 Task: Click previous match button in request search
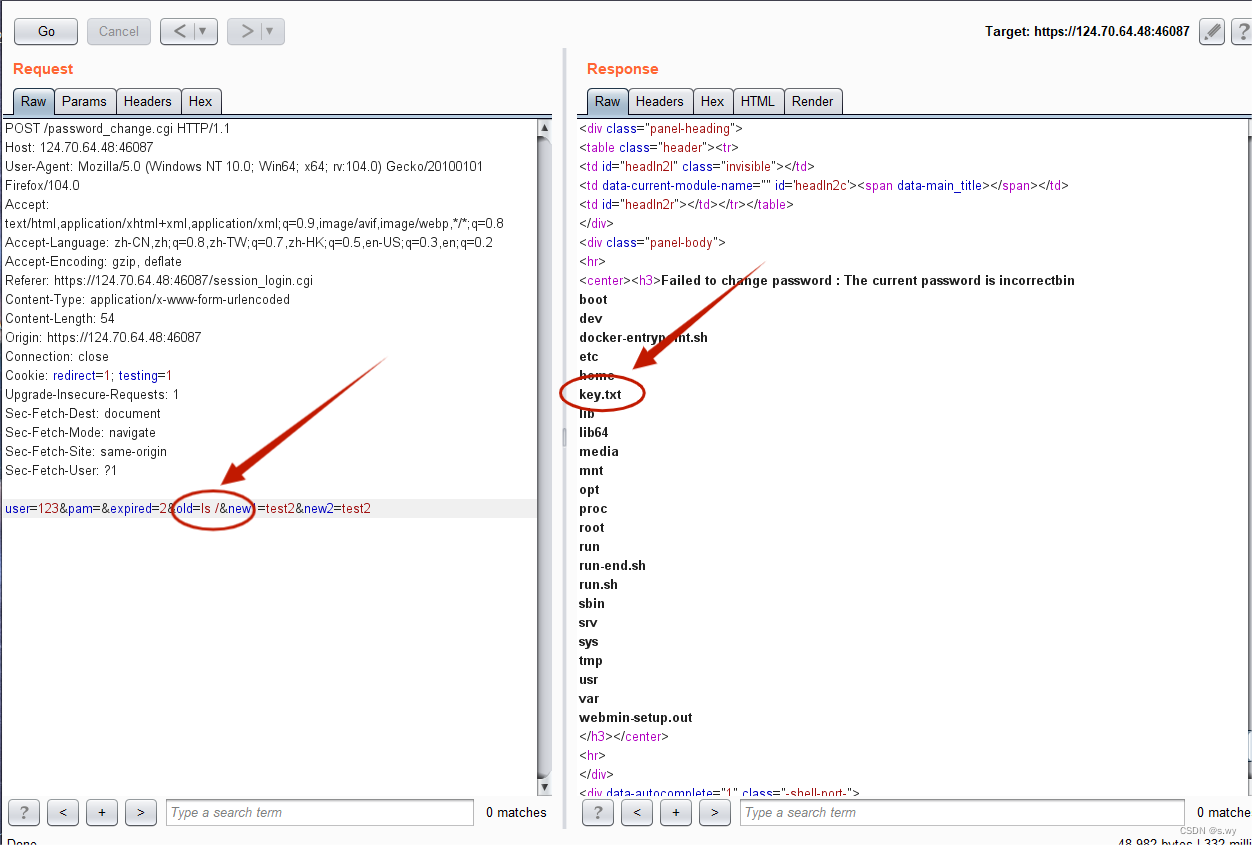click(x=62, y=812)
